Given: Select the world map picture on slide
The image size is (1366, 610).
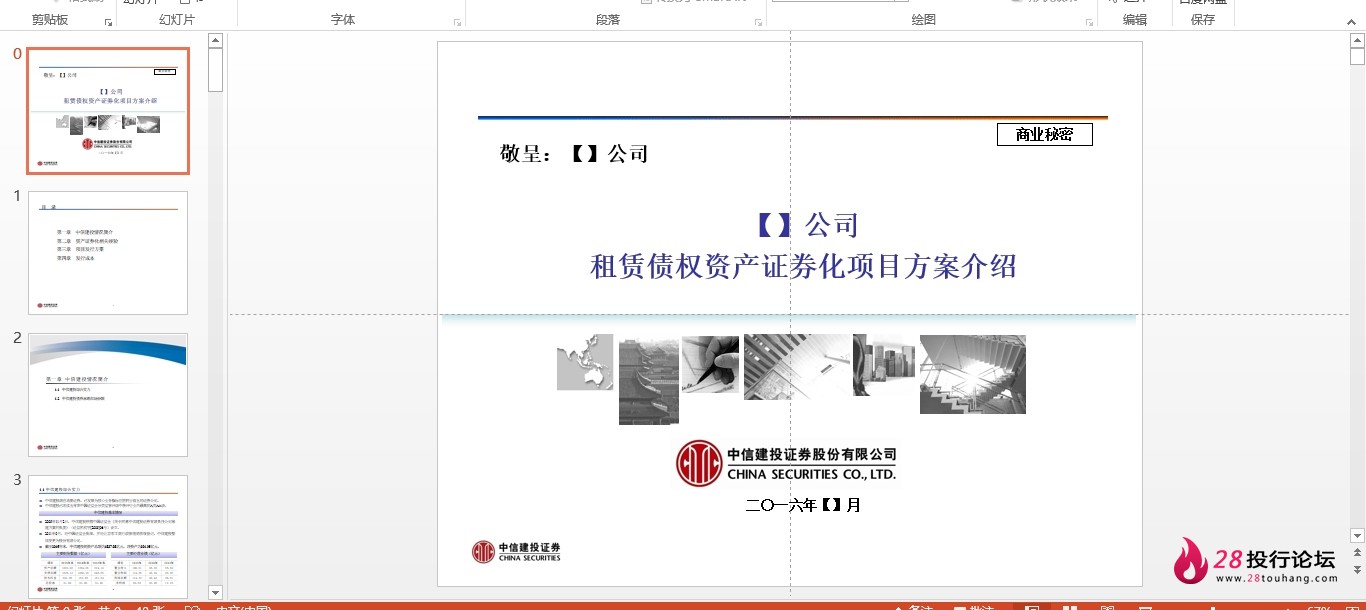Looking at the screenshot, I should coord(585,362).
